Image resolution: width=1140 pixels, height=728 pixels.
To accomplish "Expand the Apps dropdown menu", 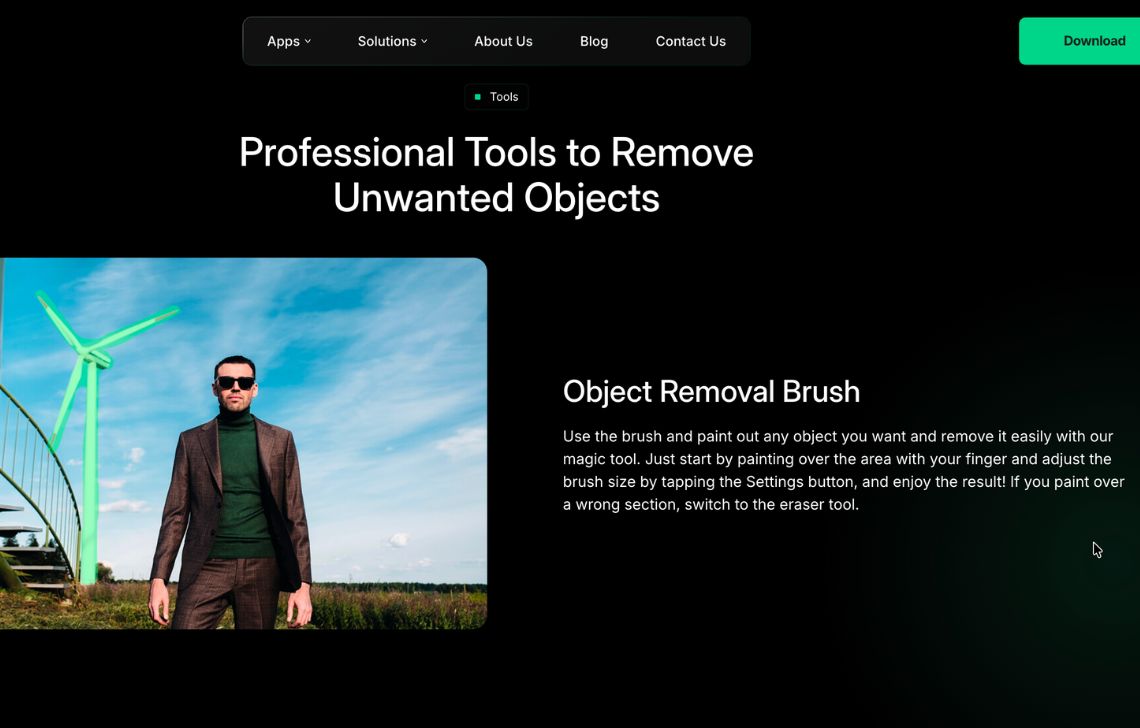I will 284,41.
